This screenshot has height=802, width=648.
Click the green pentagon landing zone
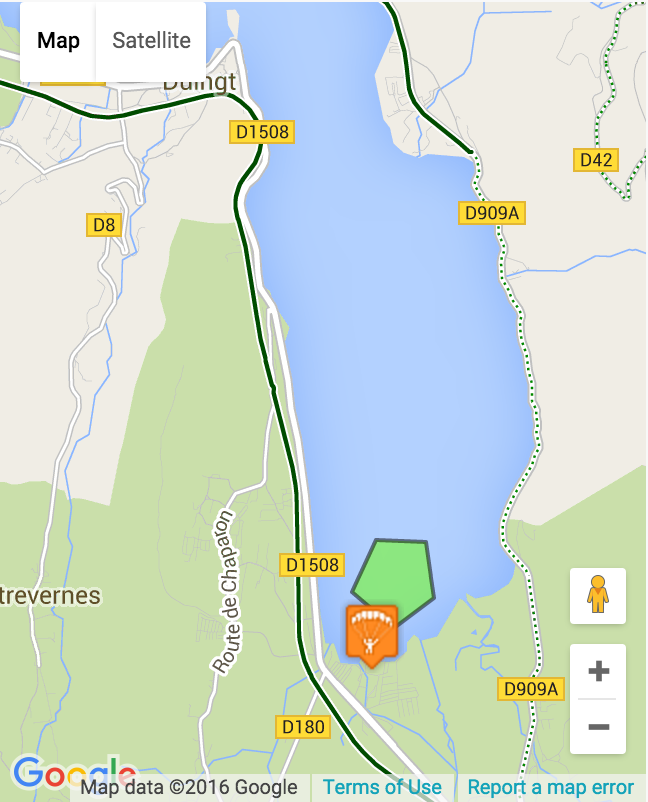pyautogui.click(x=395, y=575)
